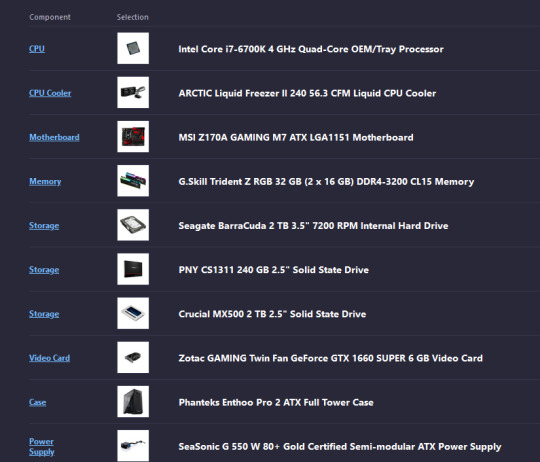
Task: Open the CPU Cooler component link
Action: 50,93
